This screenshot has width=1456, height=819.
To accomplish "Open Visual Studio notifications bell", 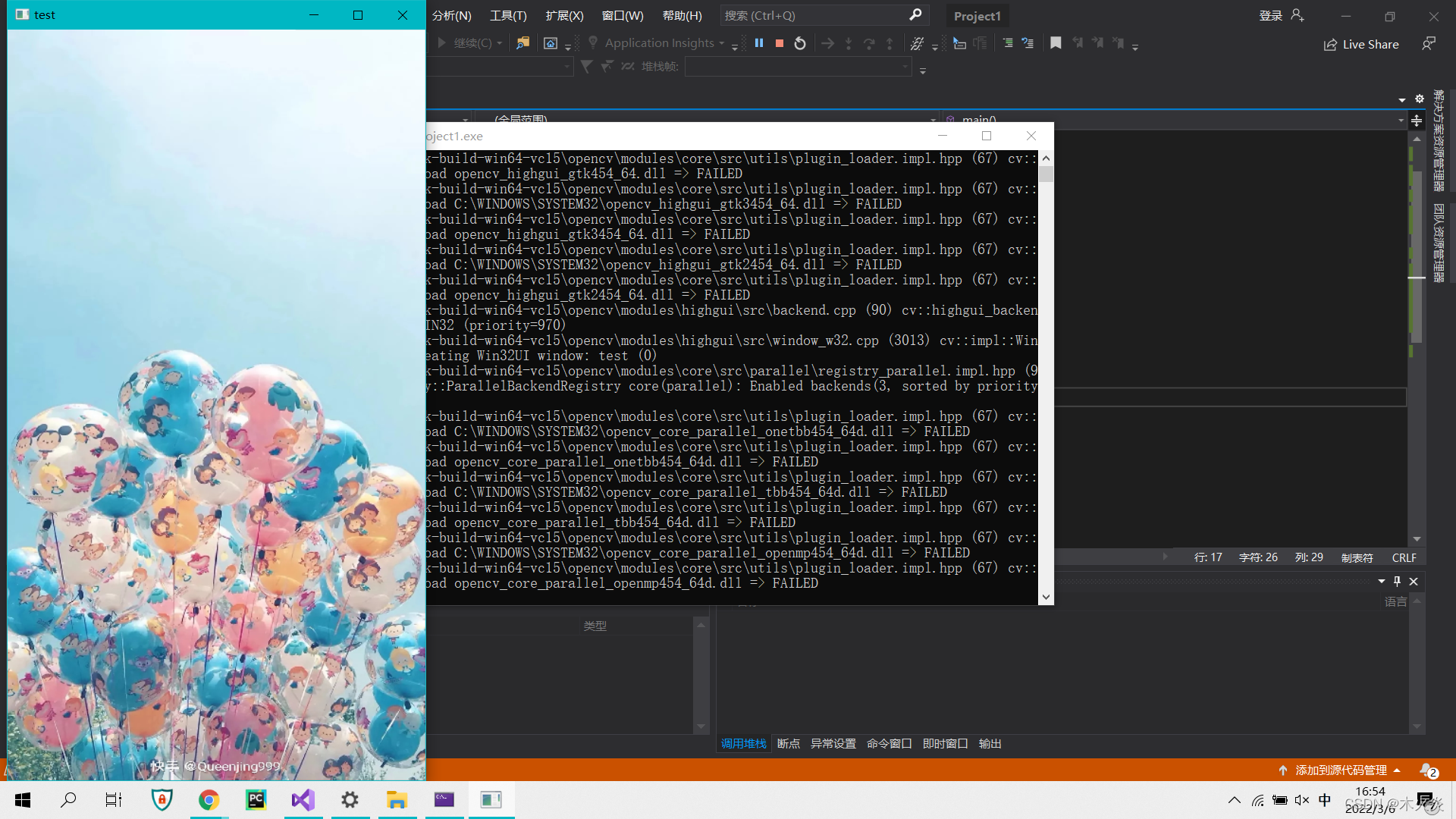I will pos(1427,770).
